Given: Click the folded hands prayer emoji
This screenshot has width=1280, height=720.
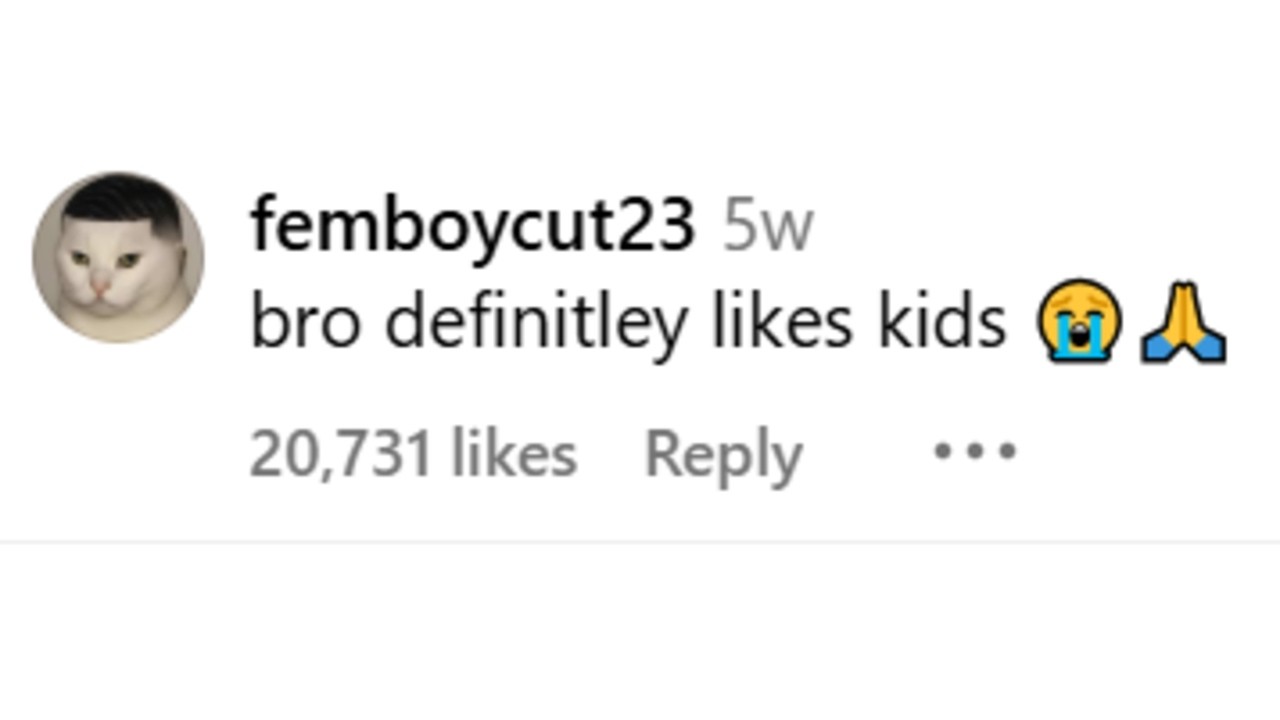Looking at the screenshot, I should (x=1184, y=322).
